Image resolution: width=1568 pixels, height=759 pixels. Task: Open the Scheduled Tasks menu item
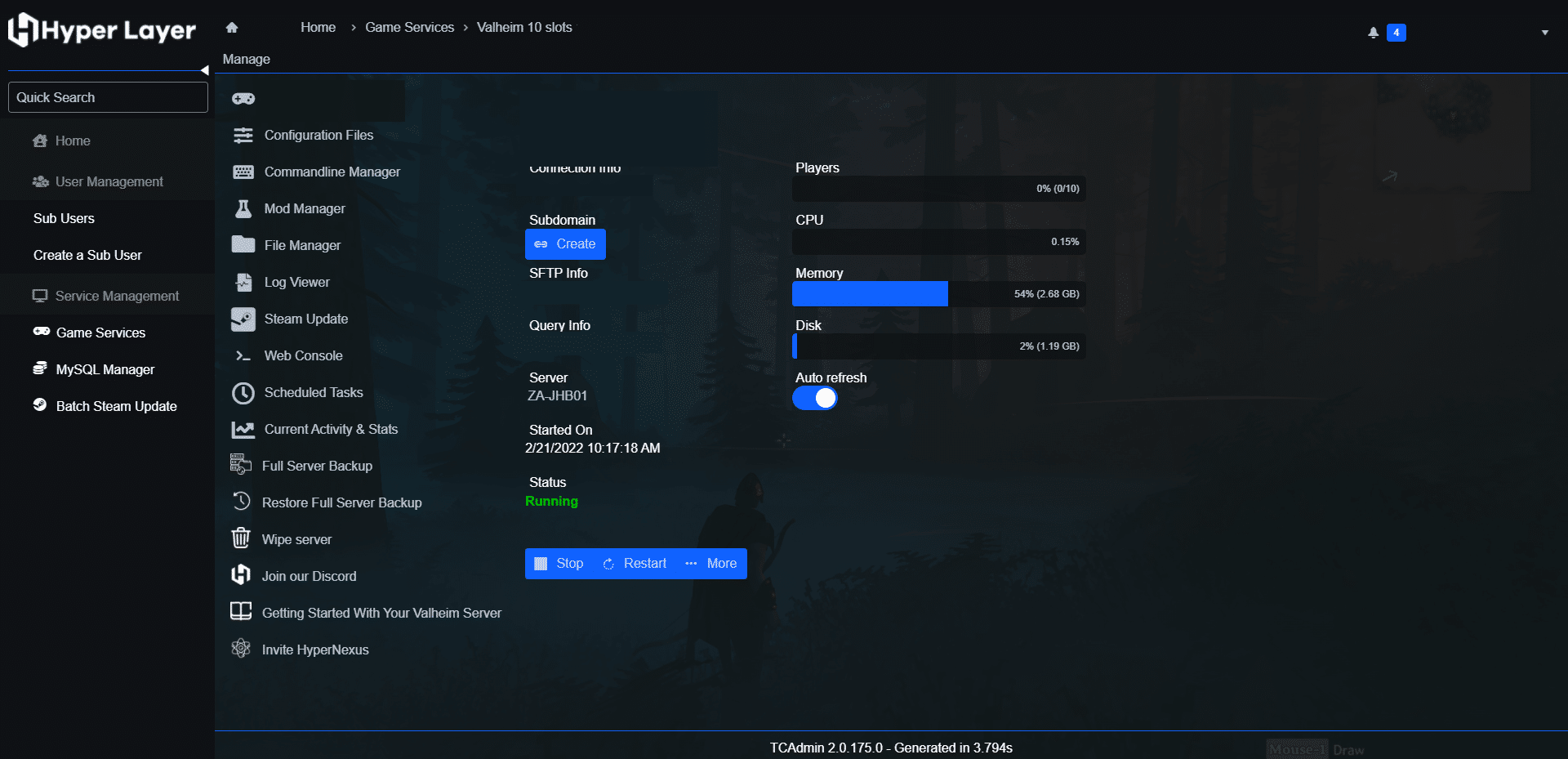(x=314, y=393)
